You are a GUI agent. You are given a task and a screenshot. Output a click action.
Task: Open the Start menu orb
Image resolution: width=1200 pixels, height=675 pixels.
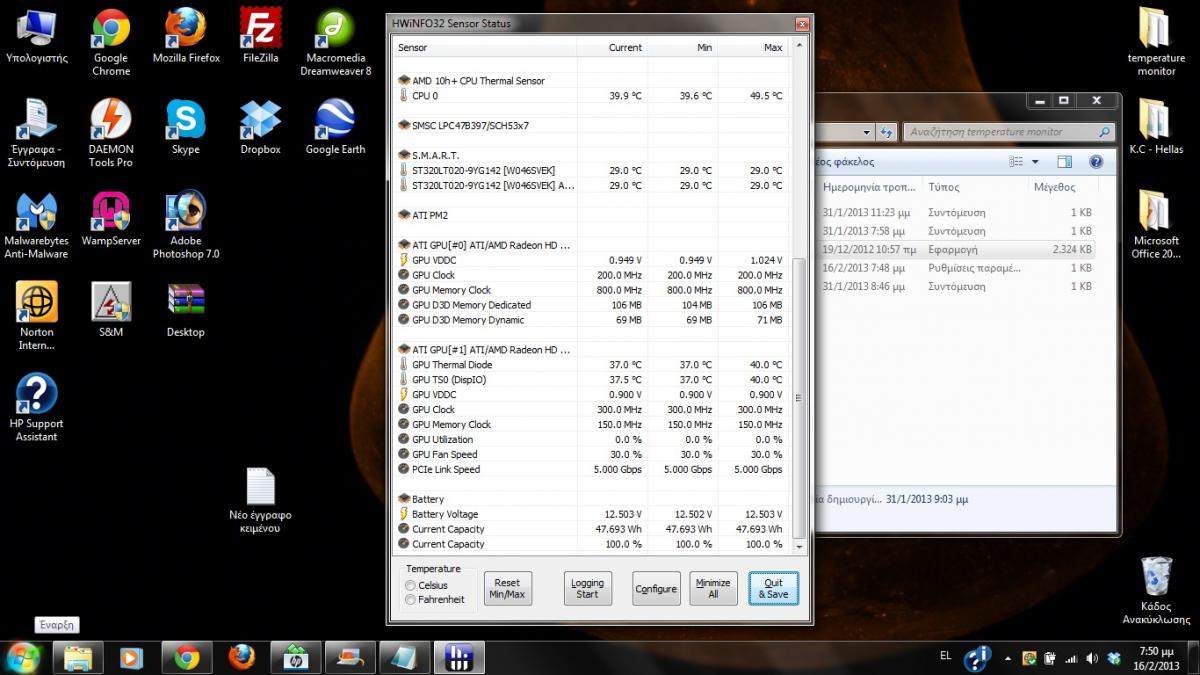23,657
